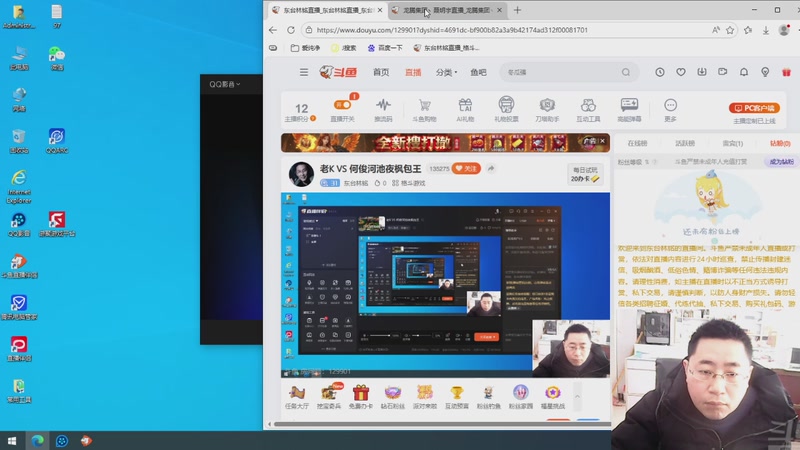Click the orange 关注 follow button
Image resolution: width=800 pixels, height=450 pixels.
466,168
